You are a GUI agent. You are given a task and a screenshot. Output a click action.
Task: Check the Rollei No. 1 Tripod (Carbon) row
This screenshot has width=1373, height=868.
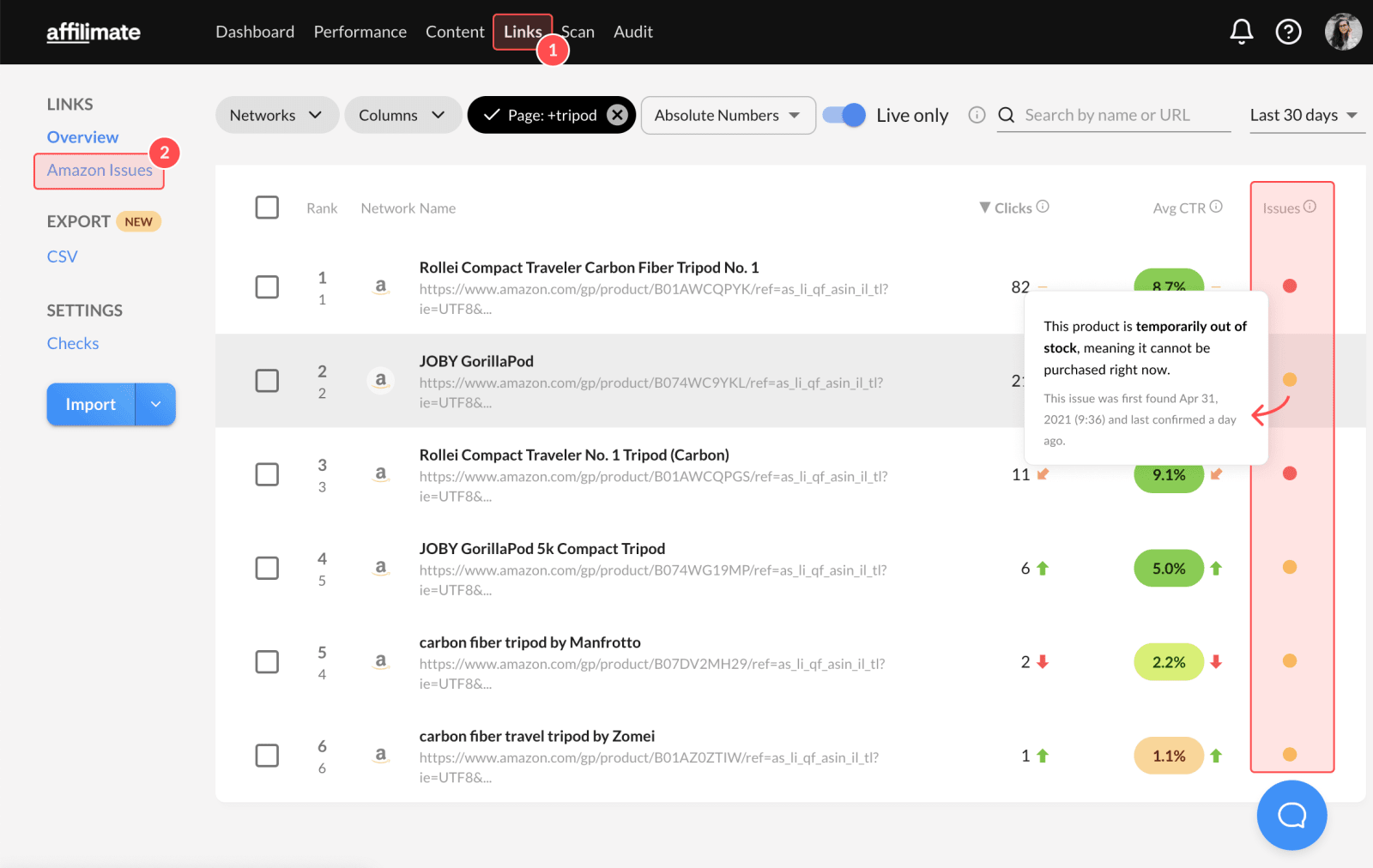[x=267, y=474]
